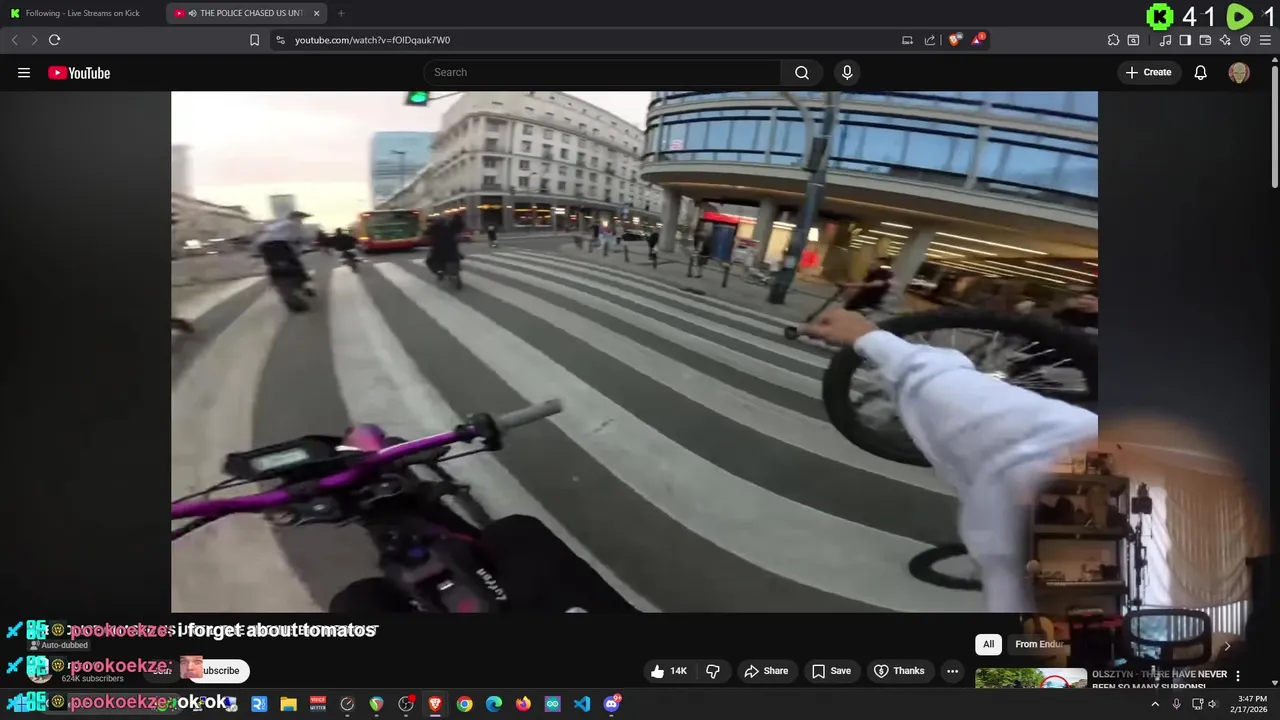Reload the page with the refresh icon
1280x720 pixels.
pyautogui.click(x=54, y=40)
